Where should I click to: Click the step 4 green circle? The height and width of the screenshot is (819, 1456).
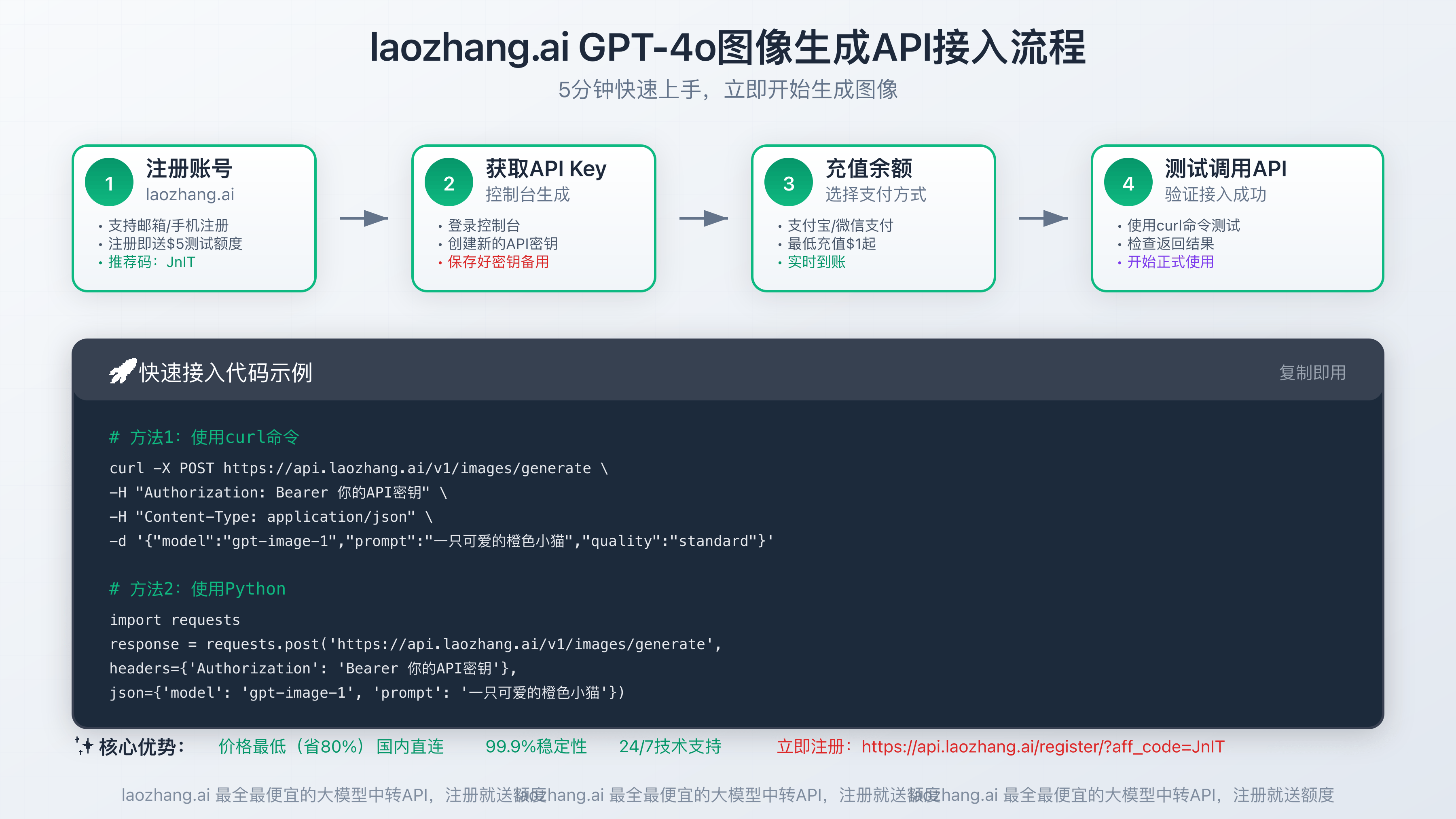1128,182
